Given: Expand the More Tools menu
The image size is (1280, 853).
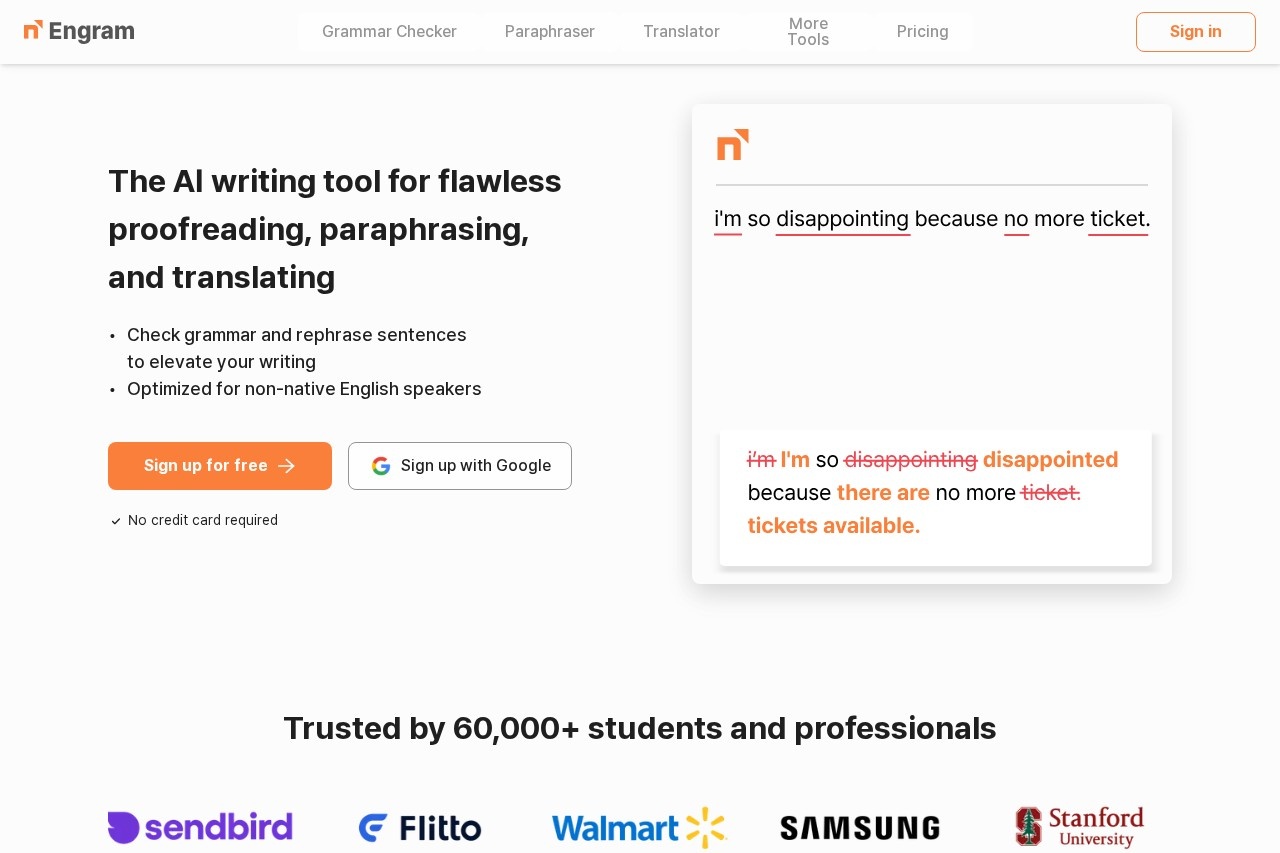Looking at the screenshot, I should (x=808, y=32).
